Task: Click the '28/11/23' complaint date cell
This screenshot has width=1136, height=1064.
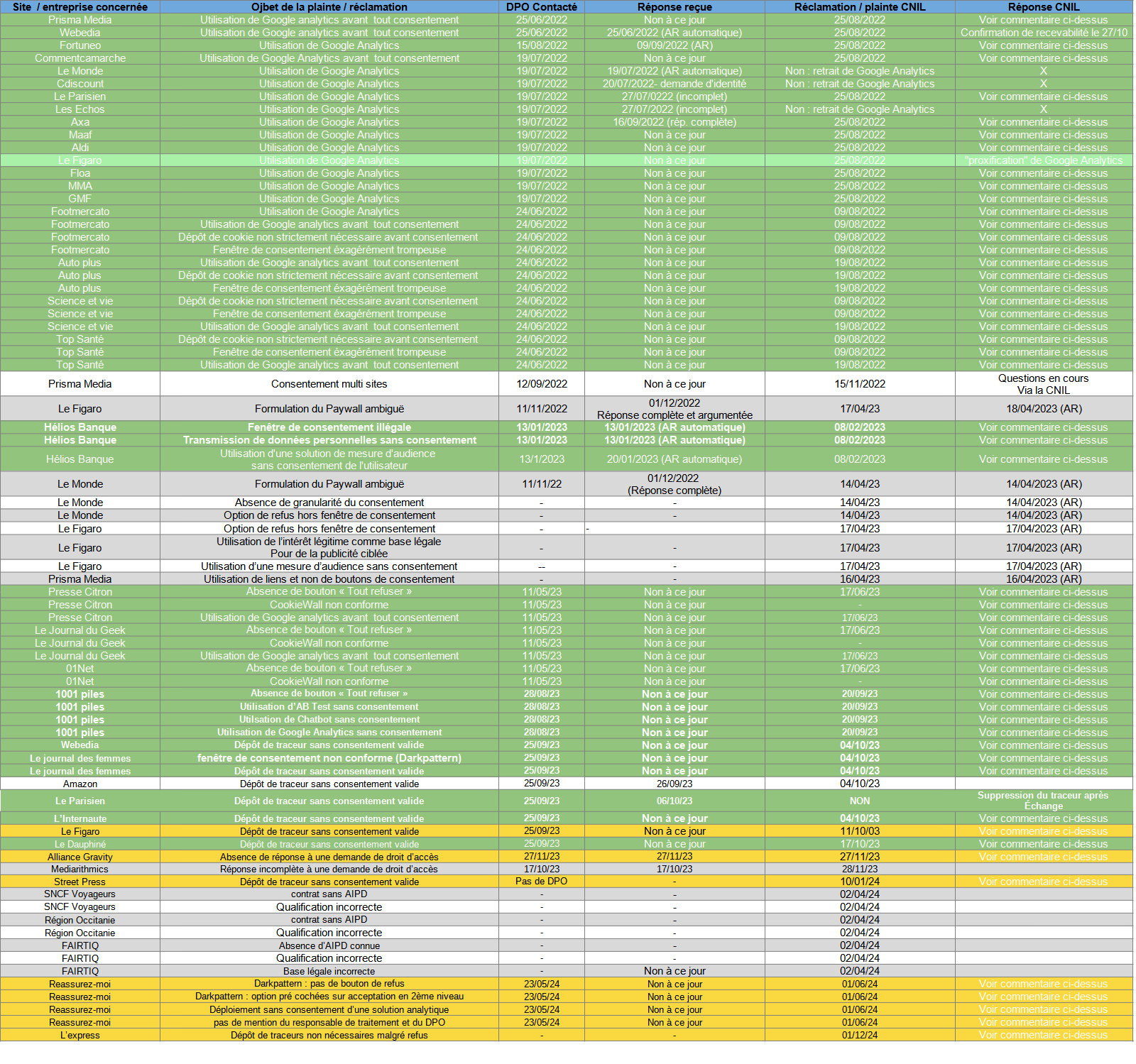Action: click(x=860, y=869)
